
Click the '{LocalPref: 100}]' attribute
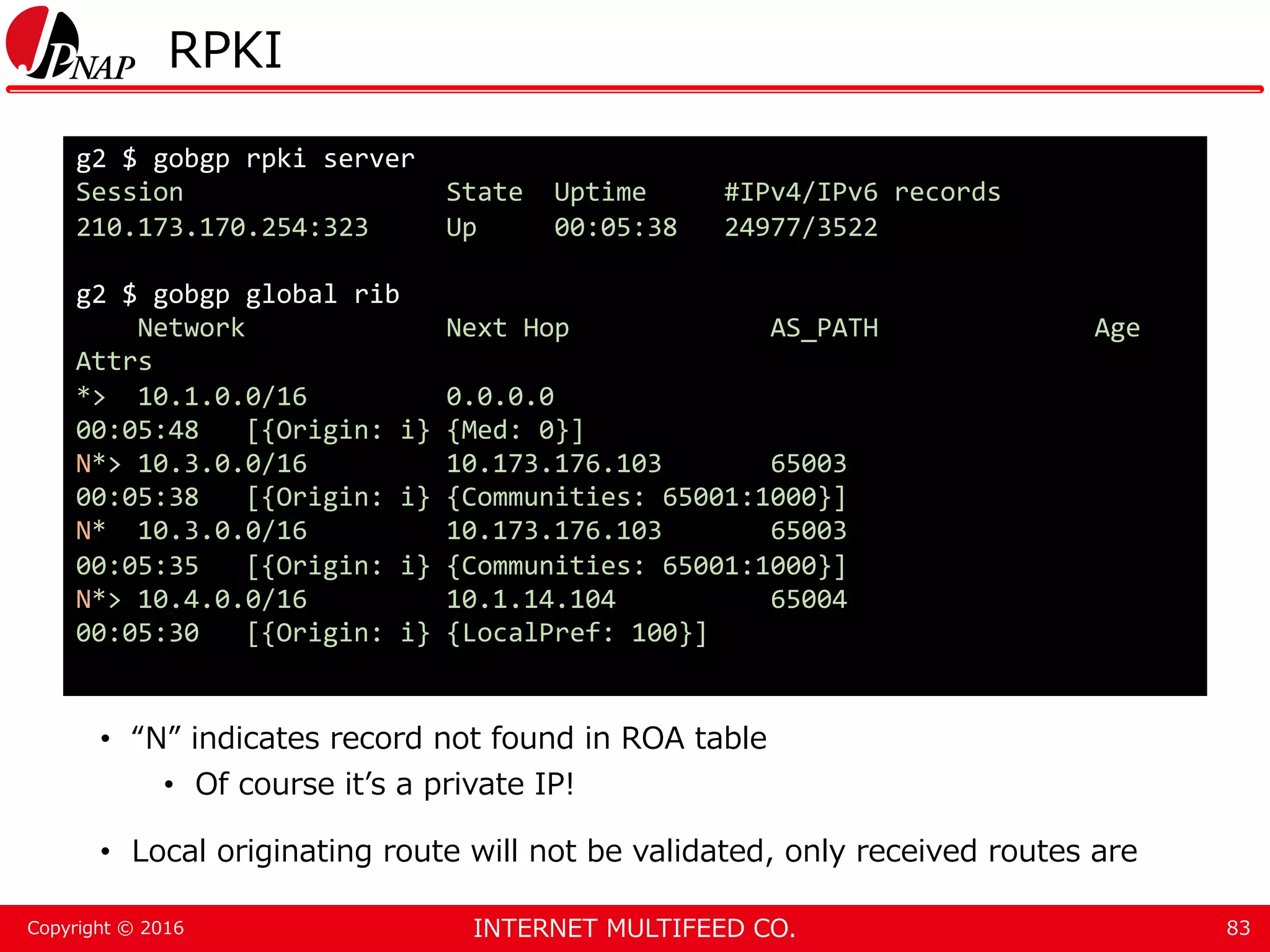point(577,633)
